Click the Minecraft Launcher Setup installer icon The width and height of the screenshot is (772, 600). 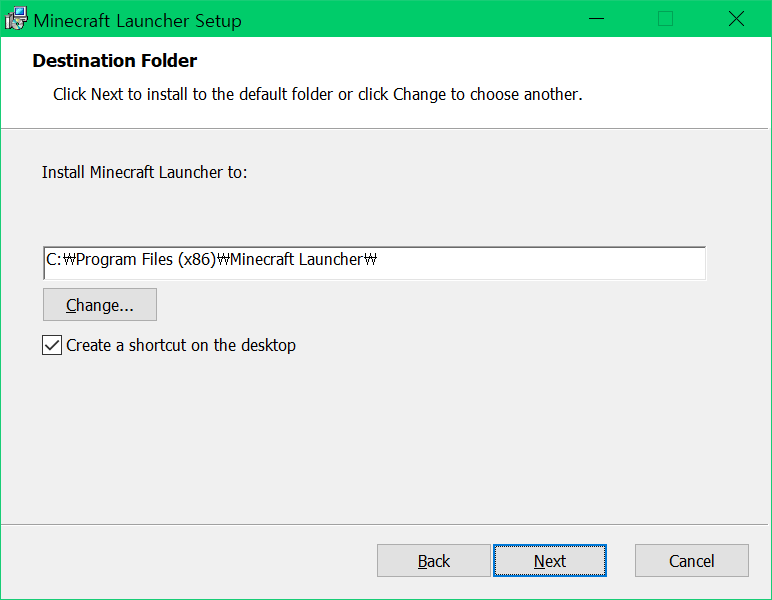click(16, 19)
